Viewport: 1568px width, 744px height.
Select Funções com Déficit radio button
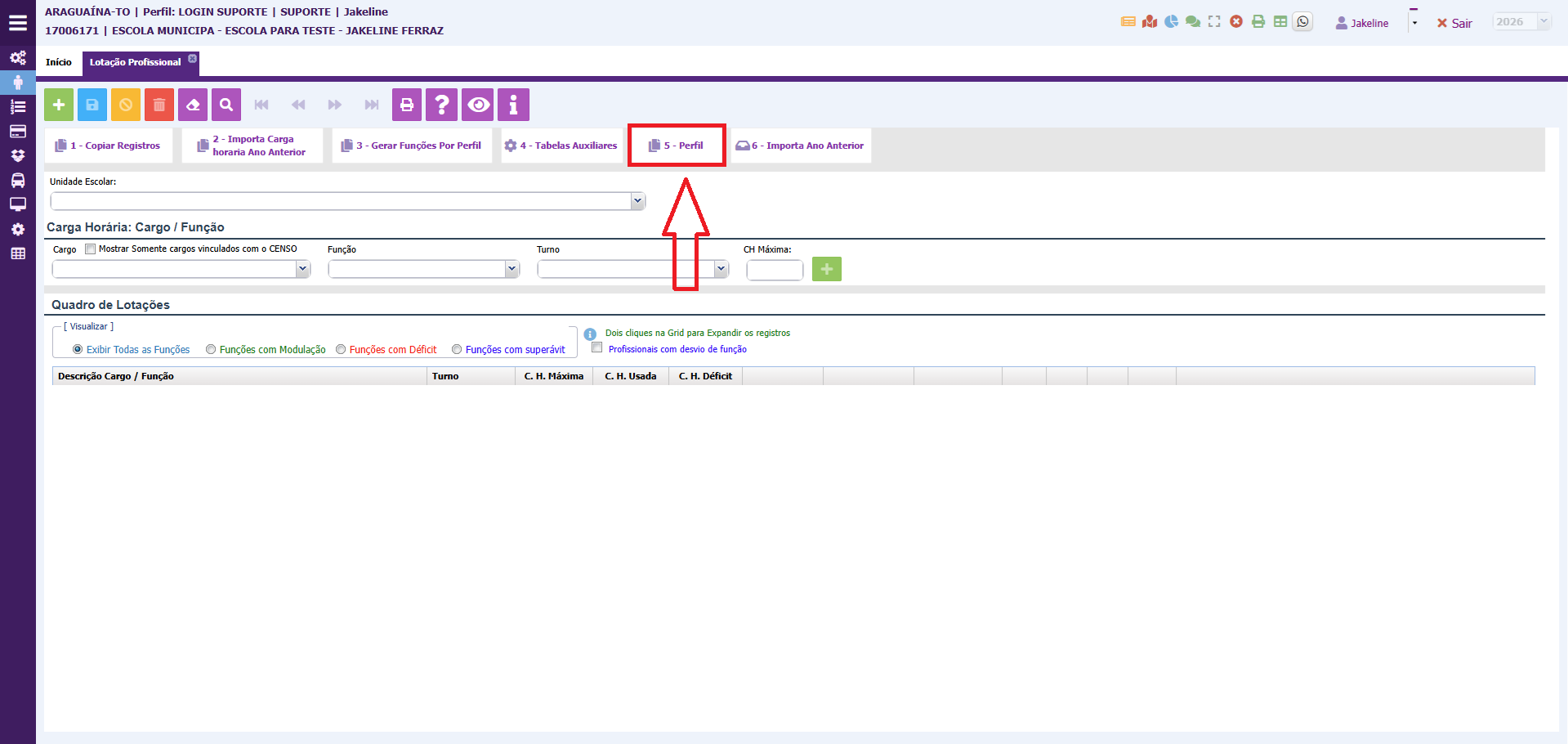click(341, 350)
